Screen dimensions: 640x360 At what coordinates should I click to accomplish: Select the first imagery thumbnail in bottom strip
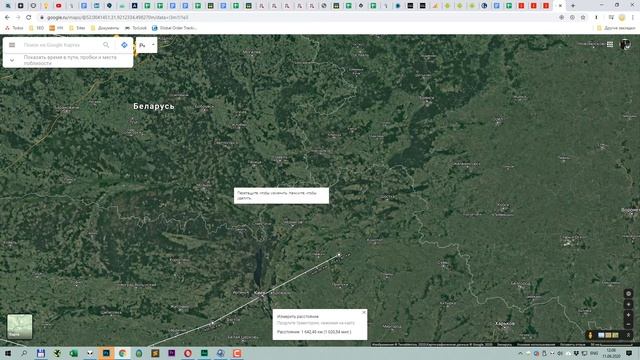[x=601, y=335]
